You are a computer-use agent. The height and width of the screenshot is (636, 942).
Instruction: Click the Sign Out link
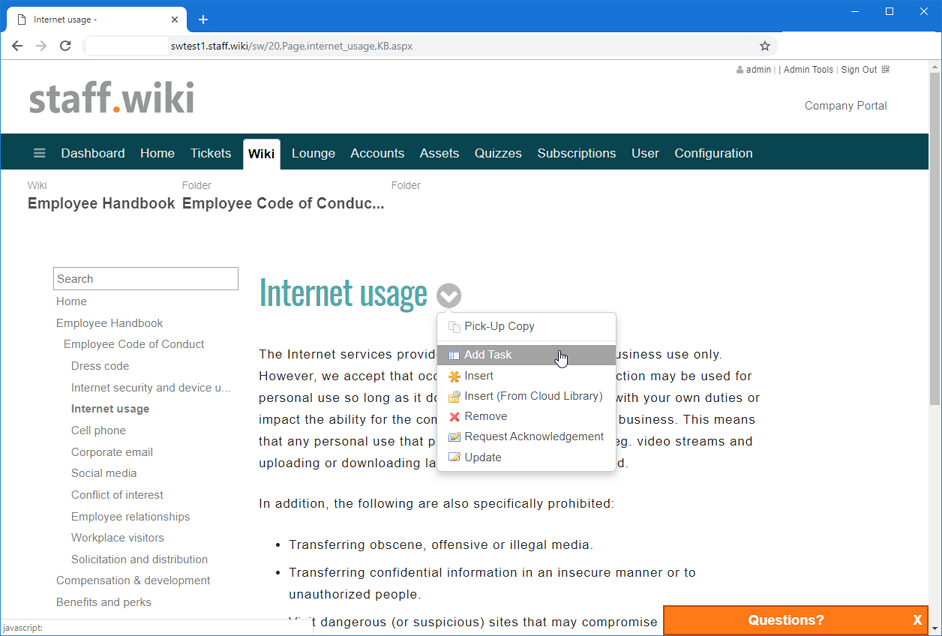point(858,70)
